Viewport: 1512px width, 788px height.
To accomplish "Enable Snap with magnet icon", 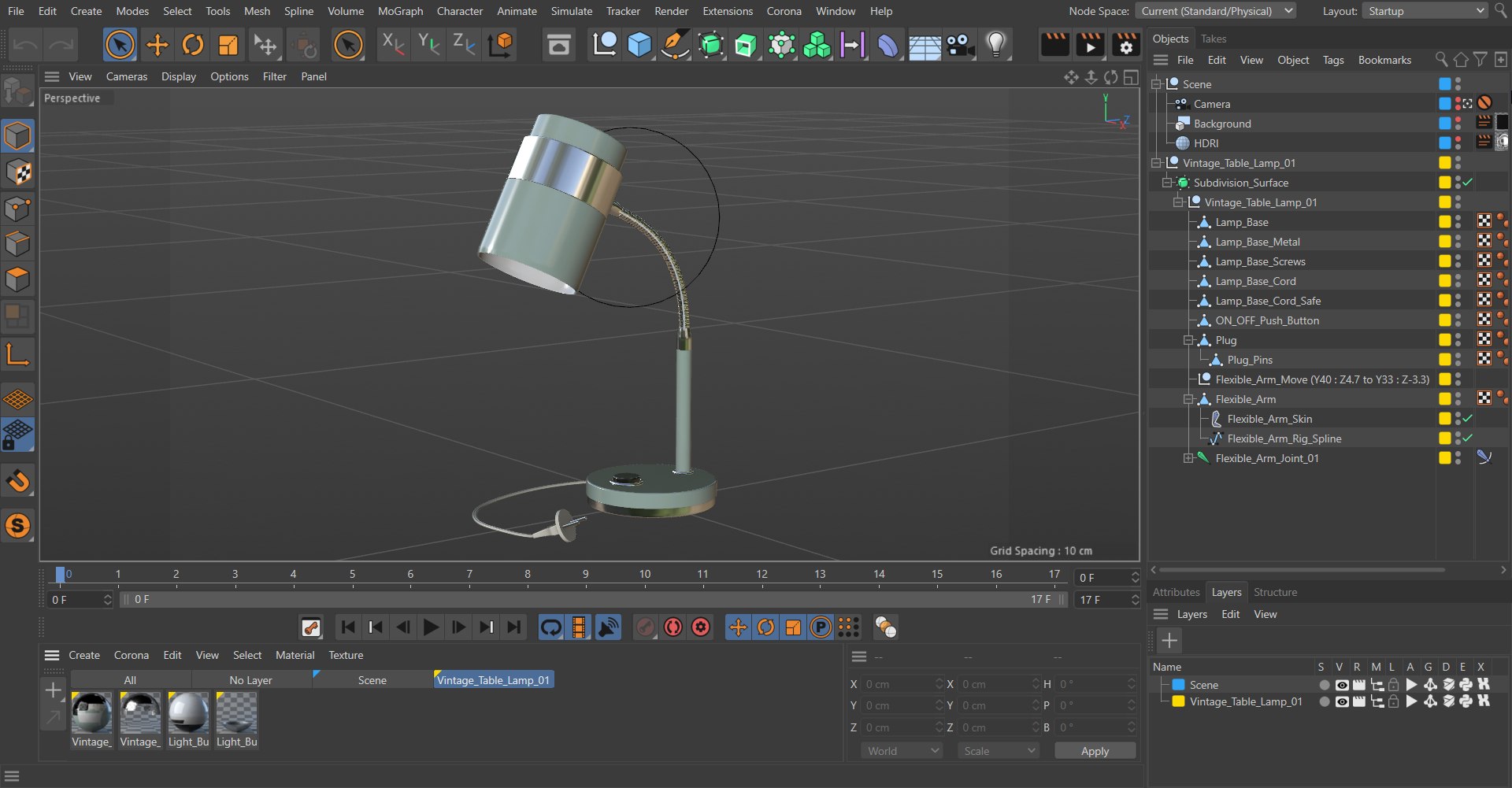I will point(17,480).
